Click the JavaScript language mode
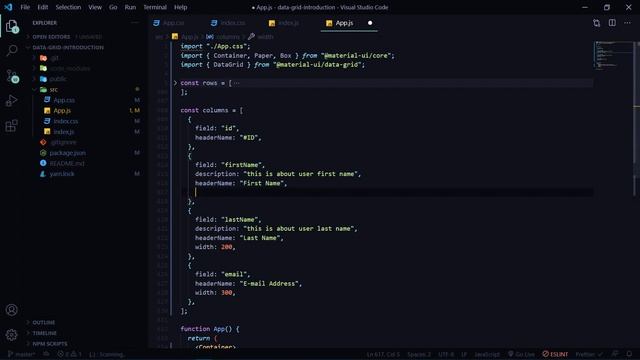640x360 pixels. pyautogui.click(x=487, y=354)
